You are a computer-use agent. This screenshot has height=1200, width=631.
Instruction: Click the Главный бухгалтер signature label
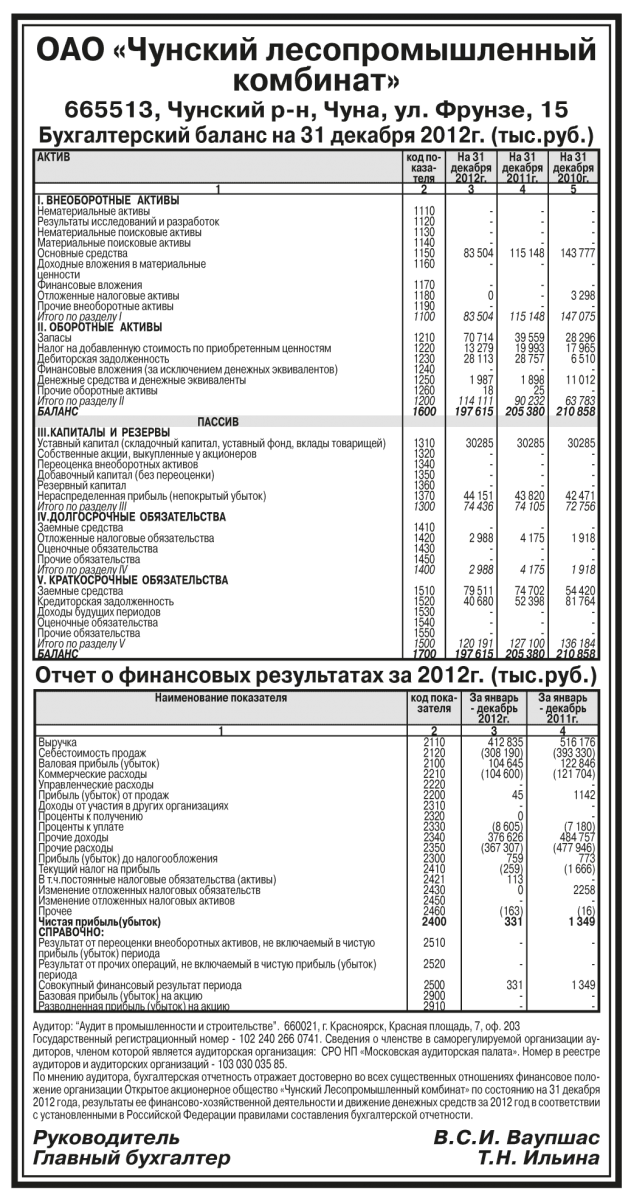click(x=132, y=1158)
